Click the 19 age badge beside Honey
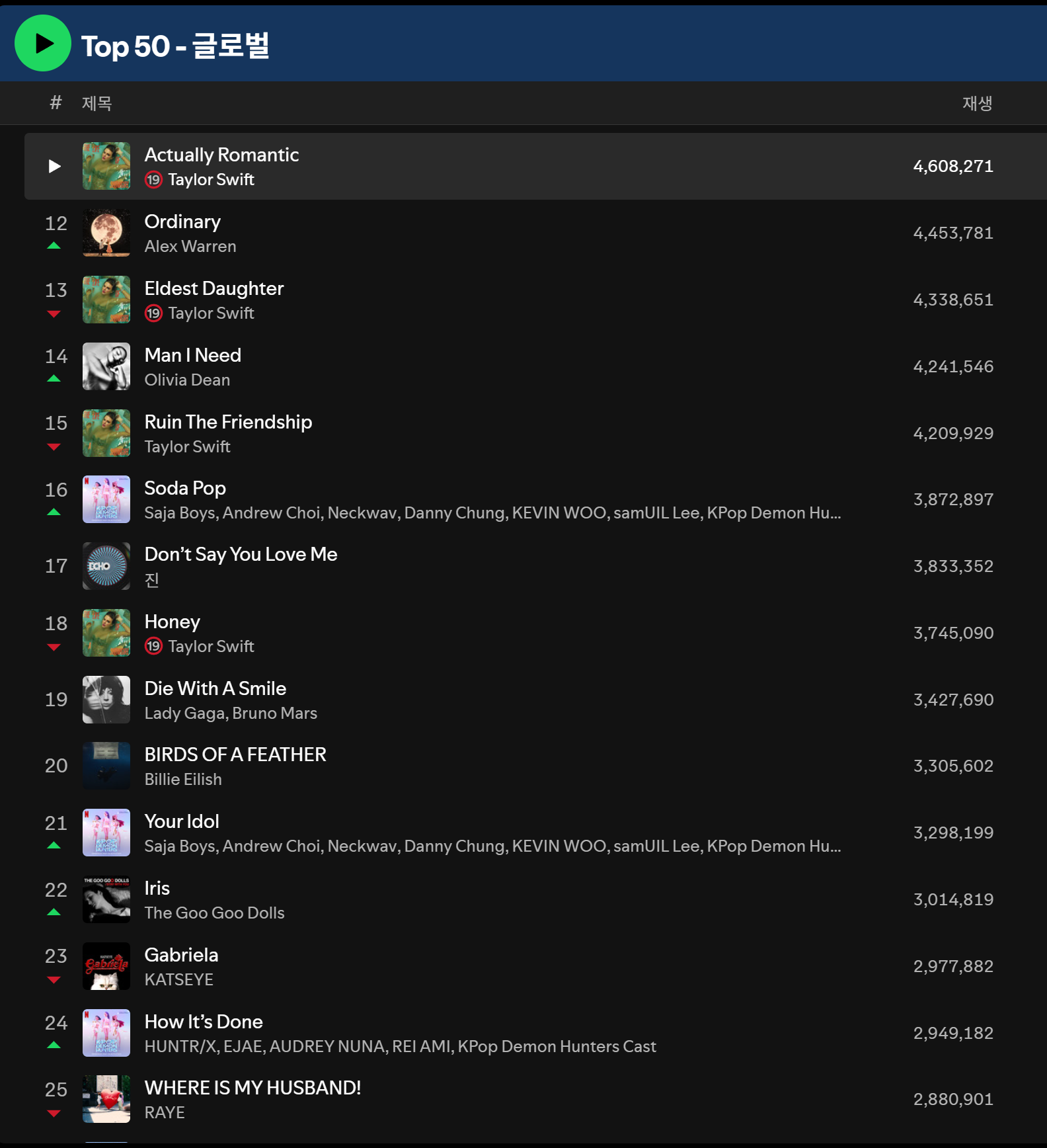 click(153, 647)
